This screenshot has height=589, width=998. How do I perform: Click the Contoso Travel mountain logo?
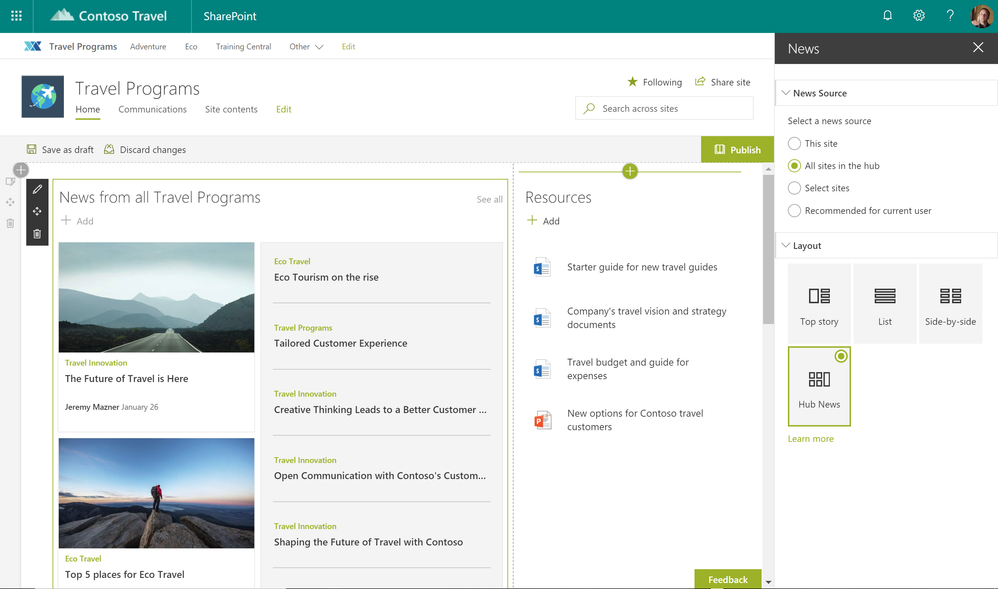click(62, 15)
